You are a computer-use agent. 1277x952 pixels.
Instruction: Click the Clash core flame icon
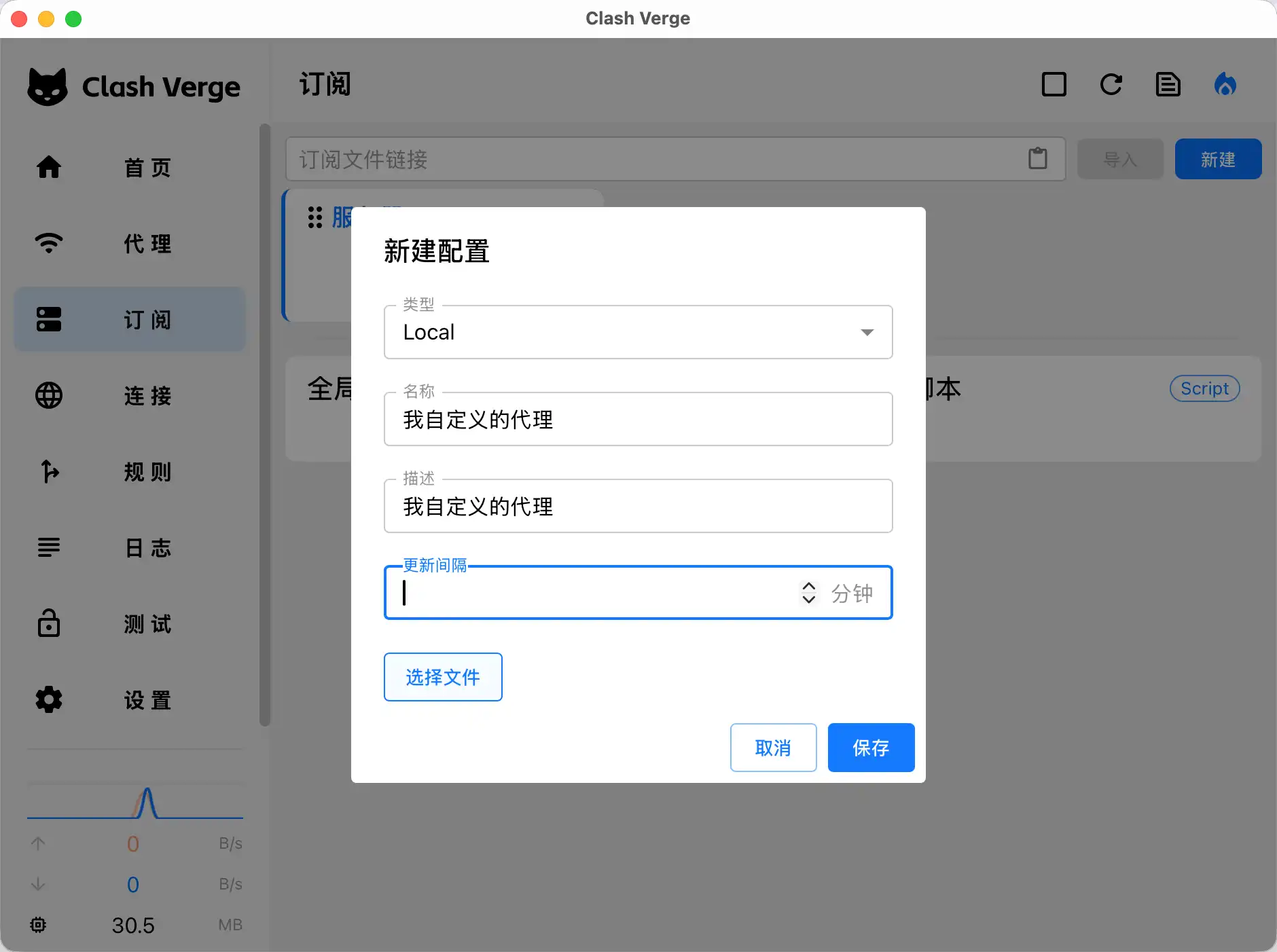1225,84
